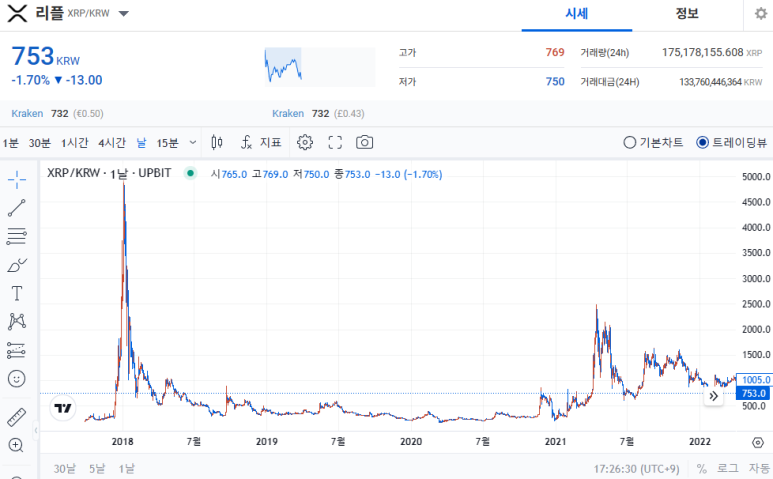Viewport: 773px width, 479px height.
Task: Click the XRP/KRW chart symbol title
Action: 109,173
